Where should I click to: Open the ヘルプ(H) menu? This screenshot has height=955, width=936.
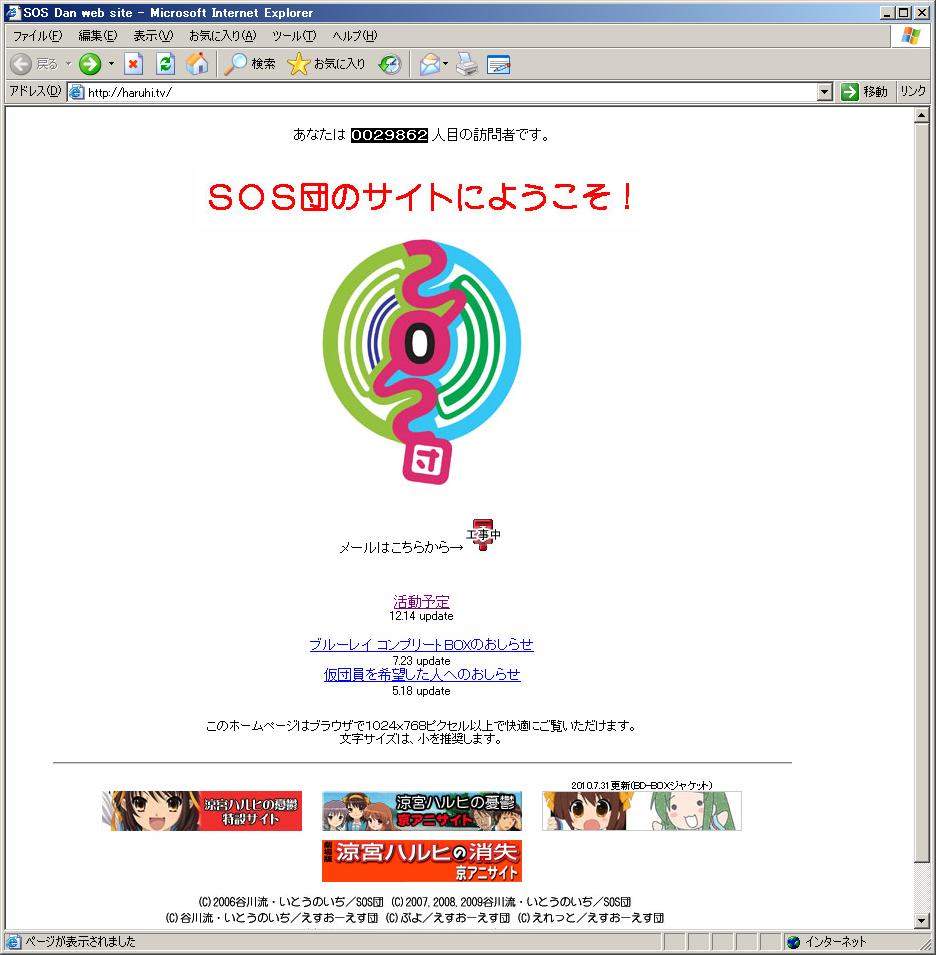354,36
